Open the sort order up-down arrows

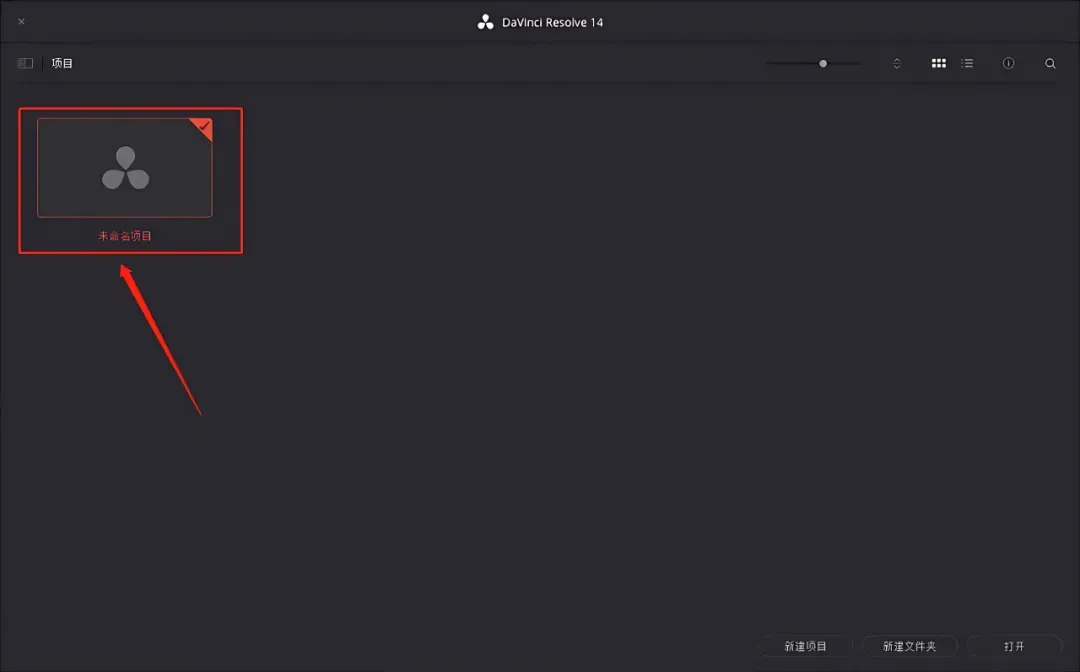(897, 63)
